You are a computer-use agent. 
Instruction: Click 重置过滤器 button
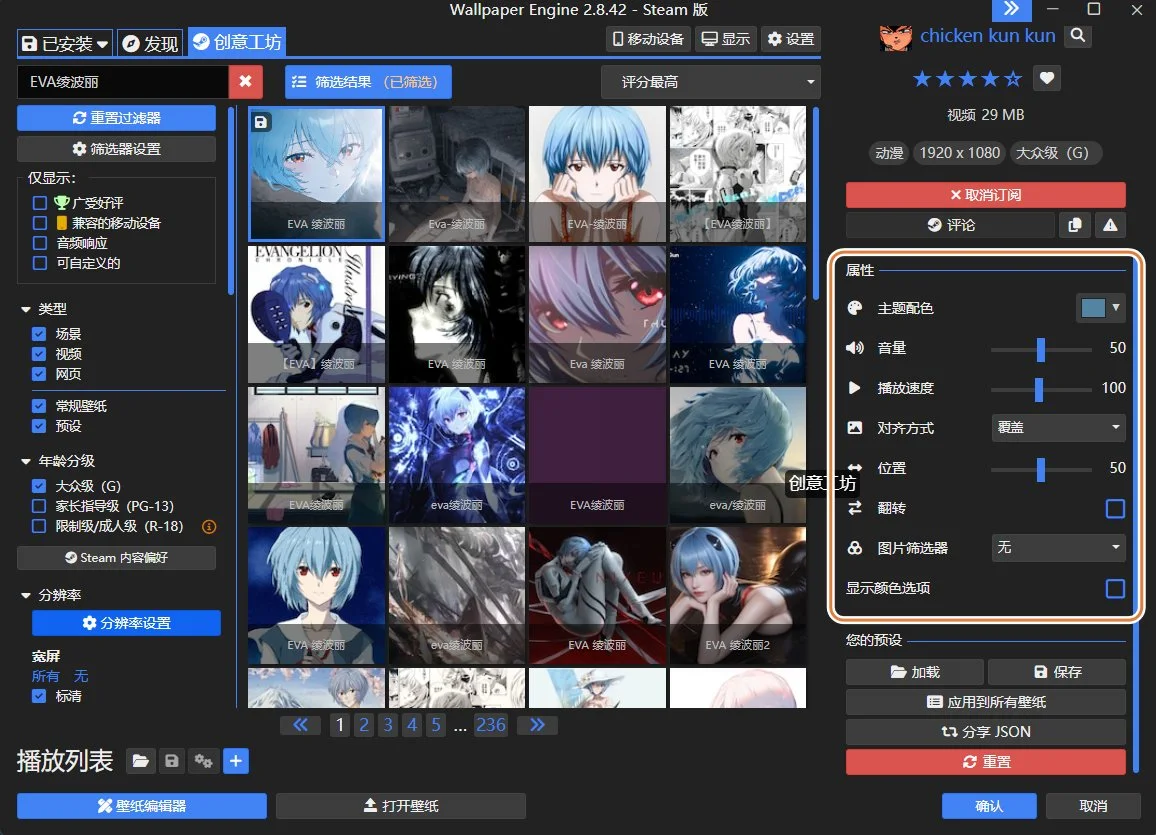click(116, 118)
